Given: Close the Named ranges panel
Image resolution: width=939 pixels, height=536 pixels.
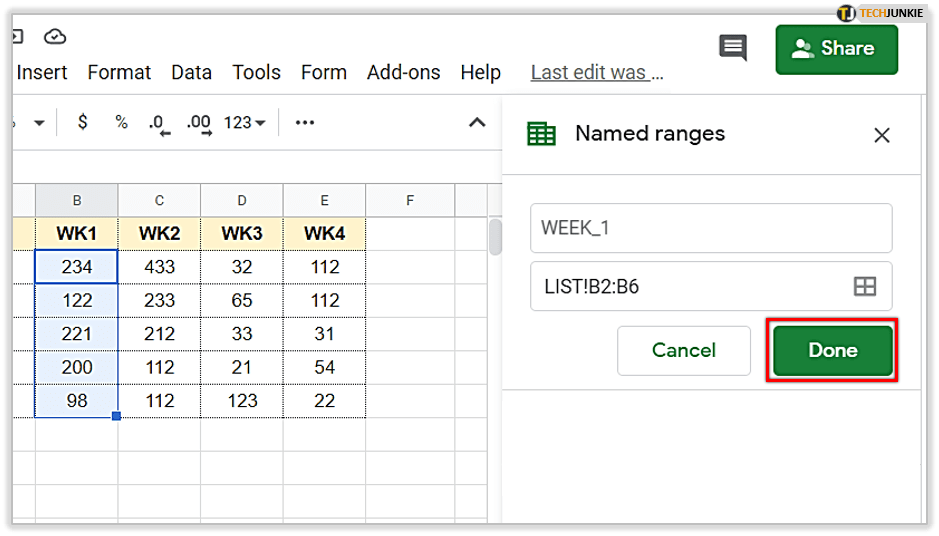Looking at the screenshot, I should pos(881,135).
